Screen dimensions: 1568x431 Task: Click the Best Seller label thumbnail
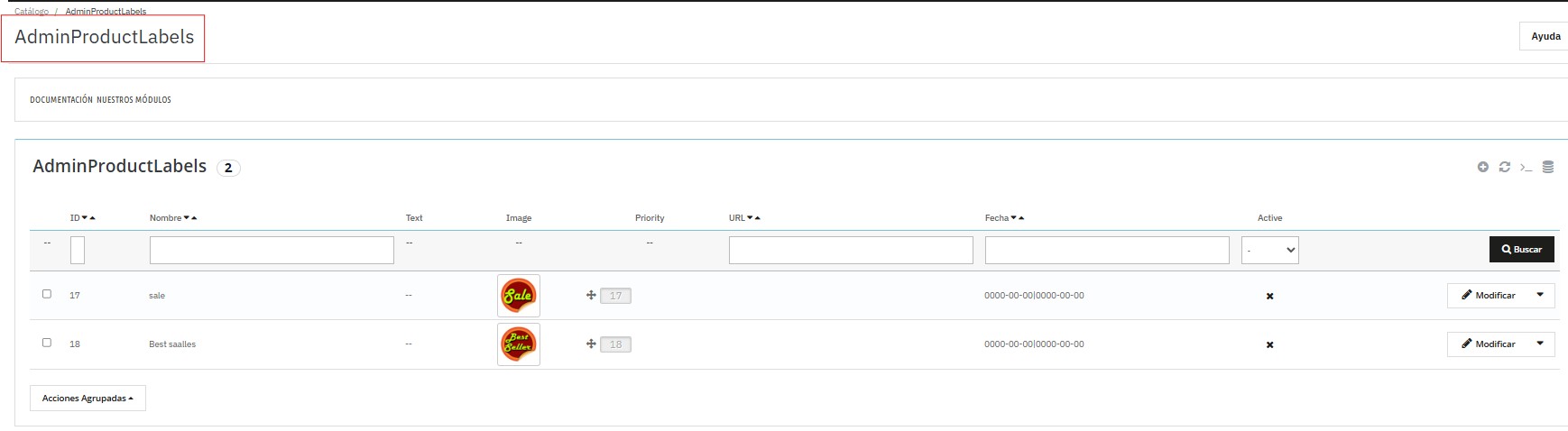coord(518,344)
